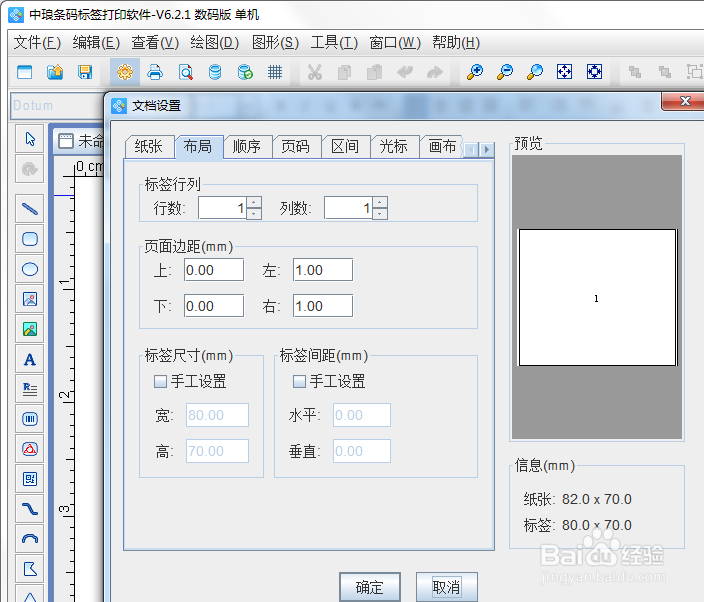Click the label preview thumbnail
The image size is (704, 602).
coord(597,298)
